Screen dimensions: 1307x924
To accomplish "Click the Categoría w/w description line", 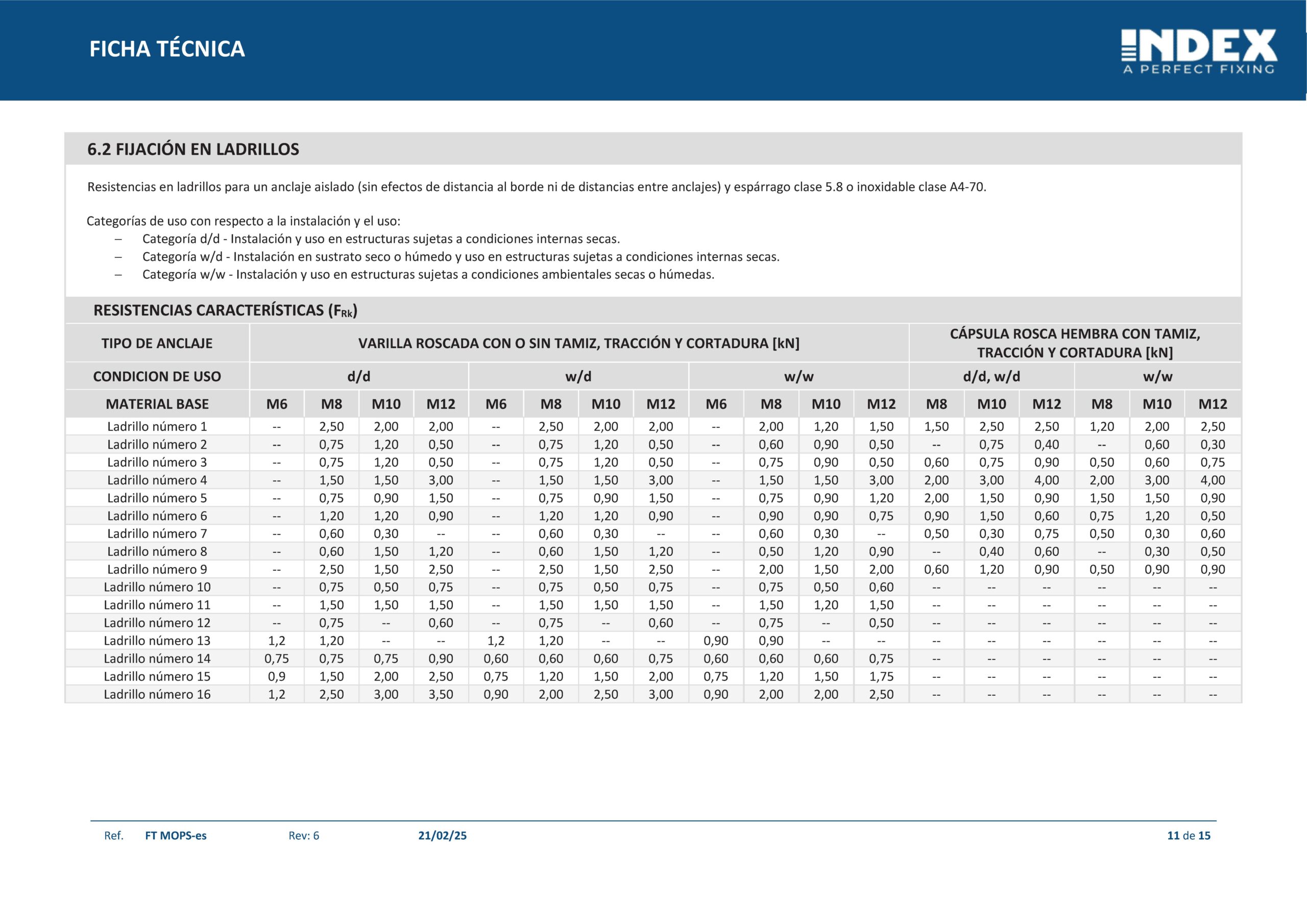I will [x=428, y=275].
